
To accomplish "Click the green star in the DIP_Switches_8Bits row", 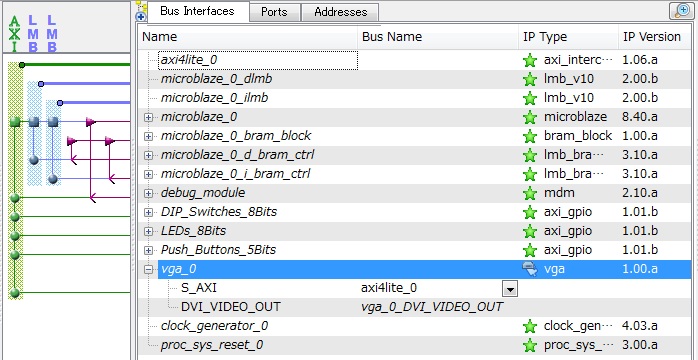I will [530, 212].
